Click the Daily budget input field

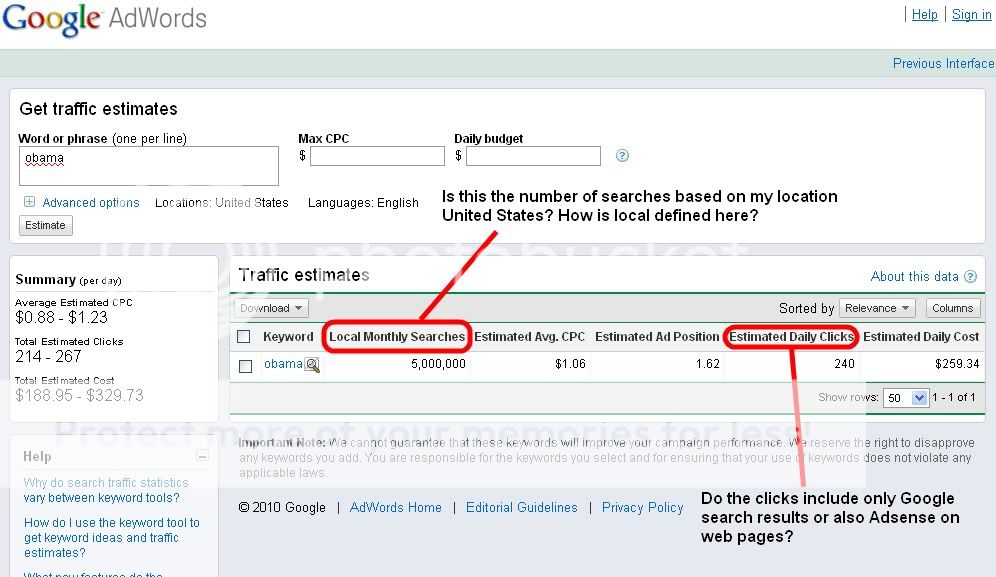coord(534,156)
